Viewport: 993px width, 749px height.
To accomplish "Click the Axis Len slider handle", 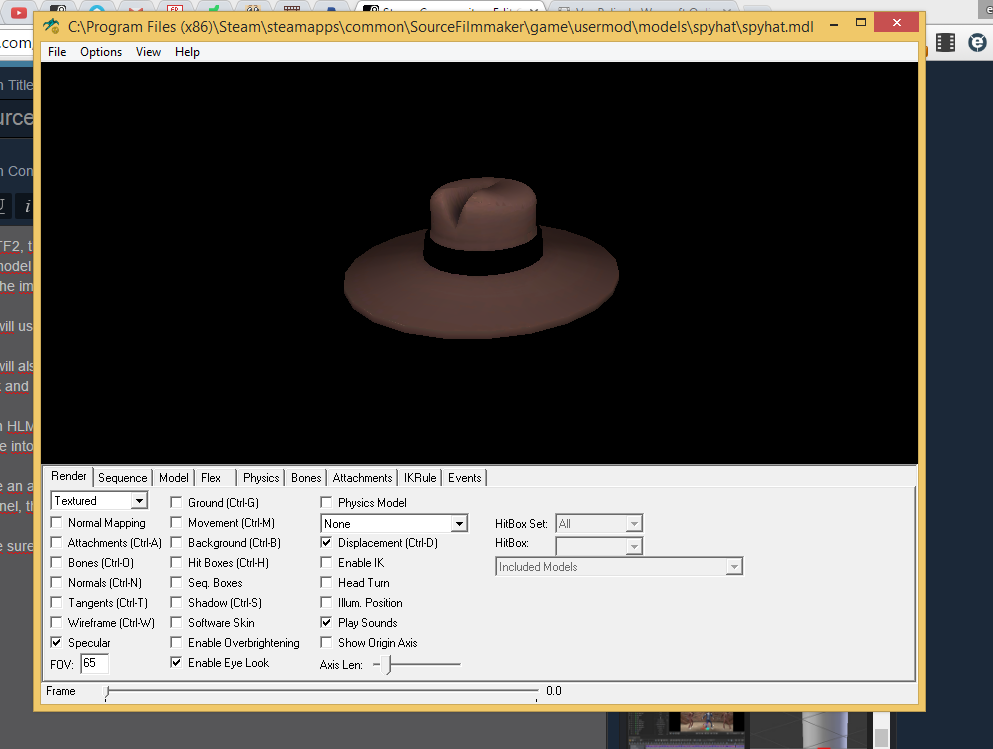I will [389, 664].
